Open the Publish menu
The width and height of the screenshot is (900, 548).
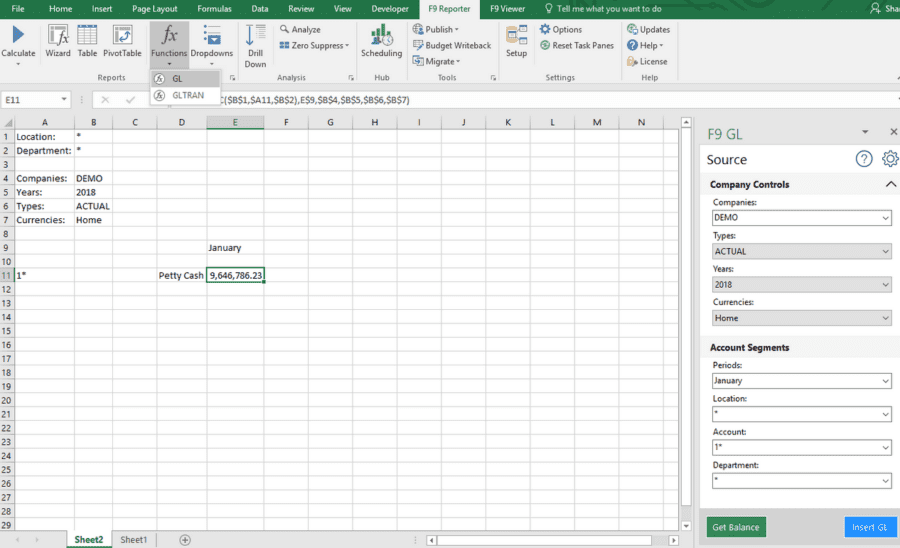pyautogui.click(x=436, y=29)
